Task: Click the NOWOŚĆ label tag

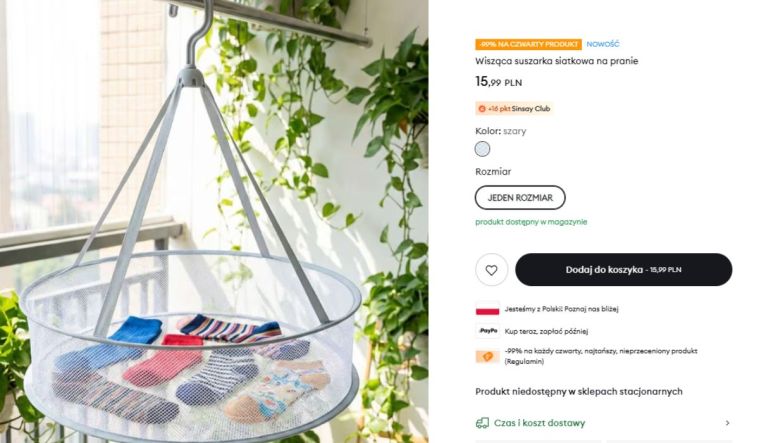Action: pyautogui.click(x=603, y=44)
